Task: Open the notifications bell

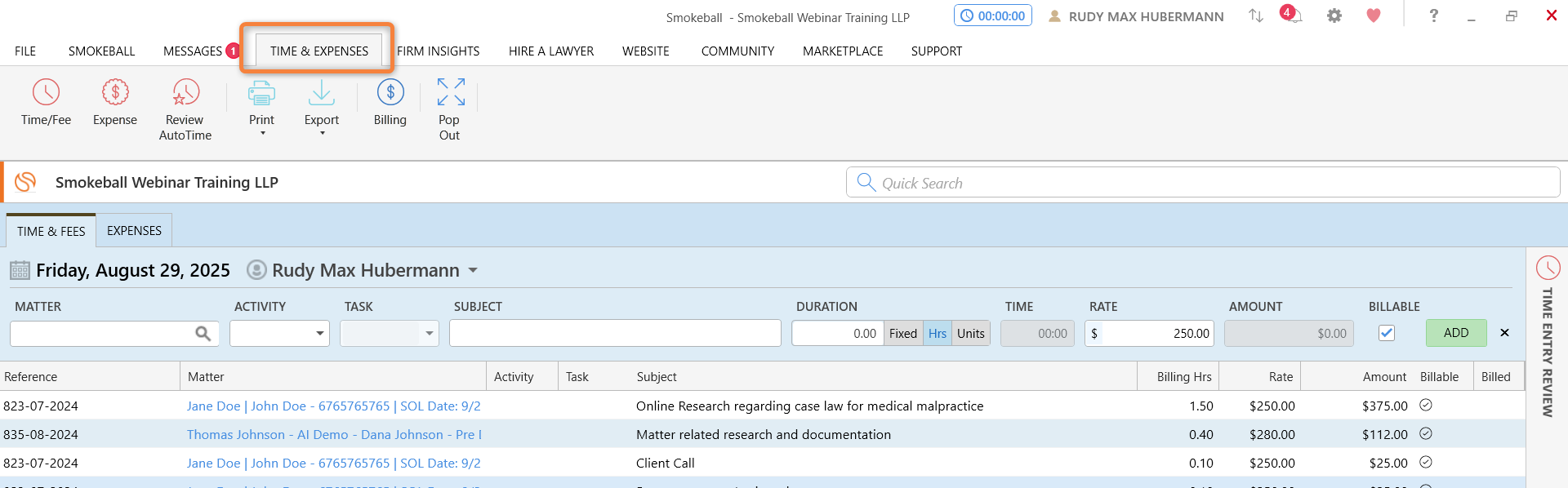Action: coord(1294,16)
